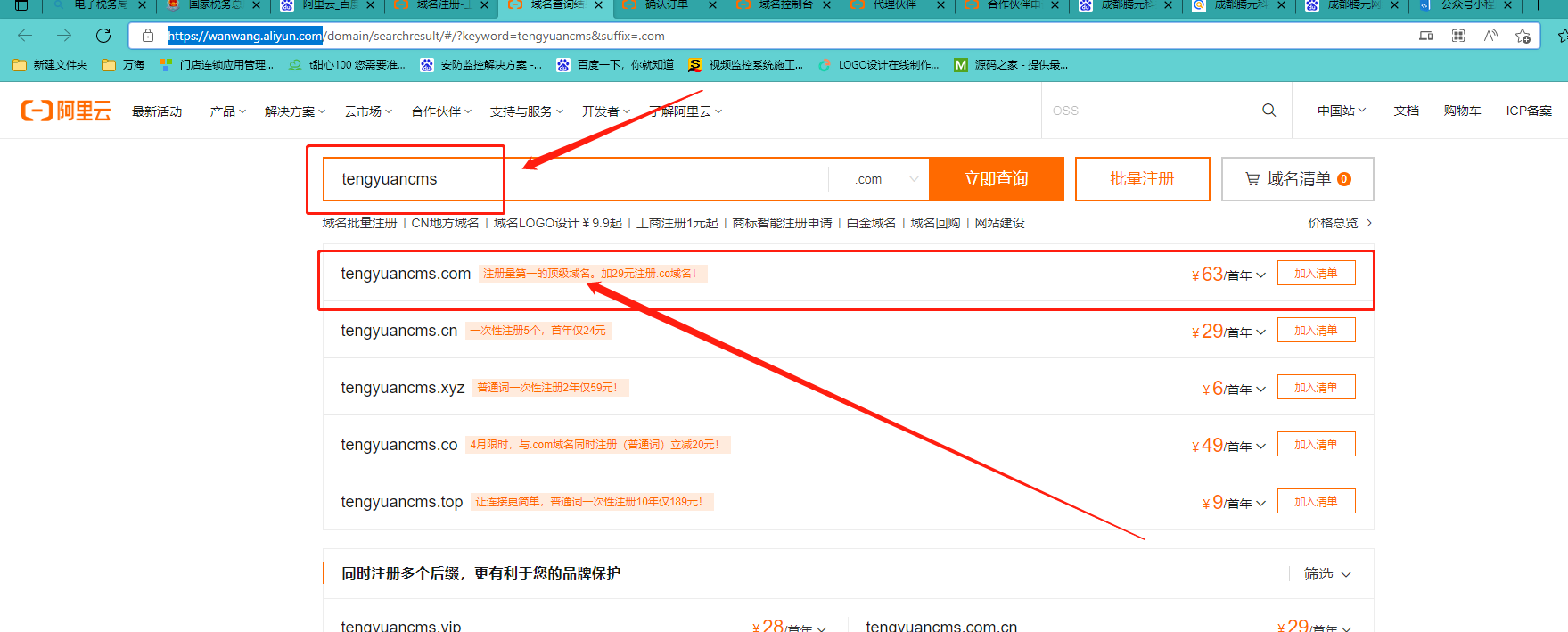The image size is (1568, 632).
Task: Open a new browser tab with plus
Action: coord(1538,4)
